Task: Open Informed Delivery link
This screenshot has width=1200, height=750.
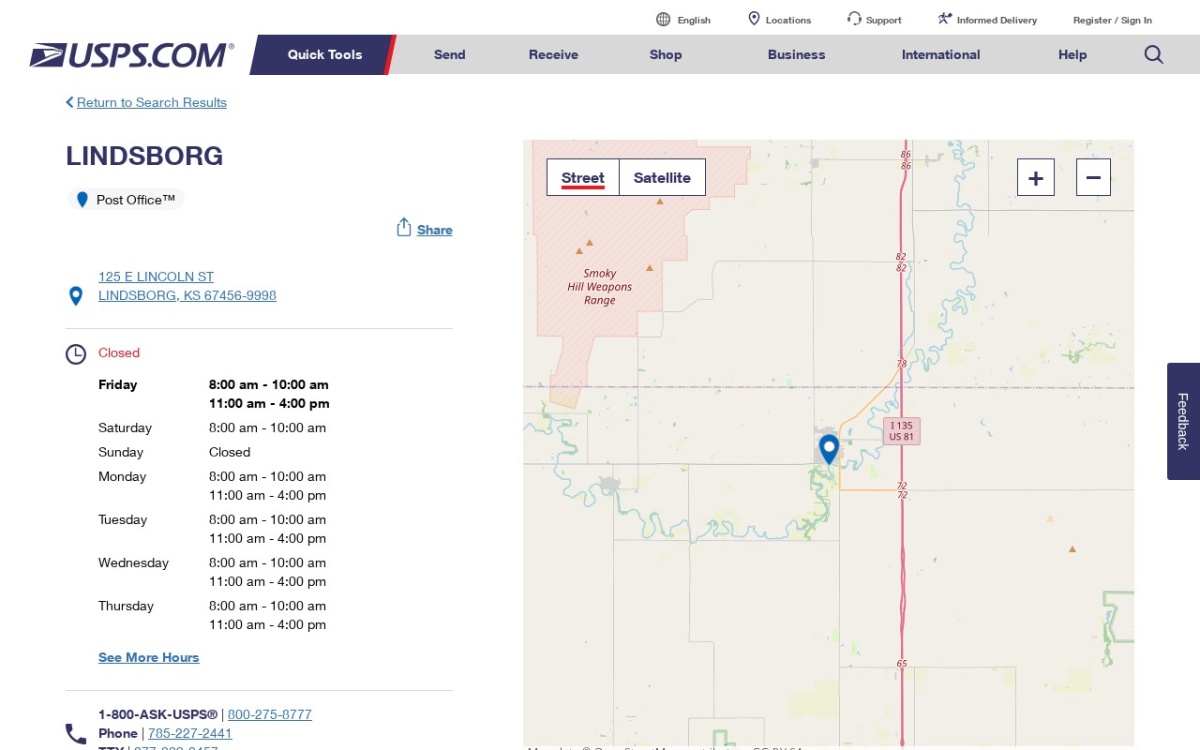Action: pyautogui.click(x=997, y=20)
